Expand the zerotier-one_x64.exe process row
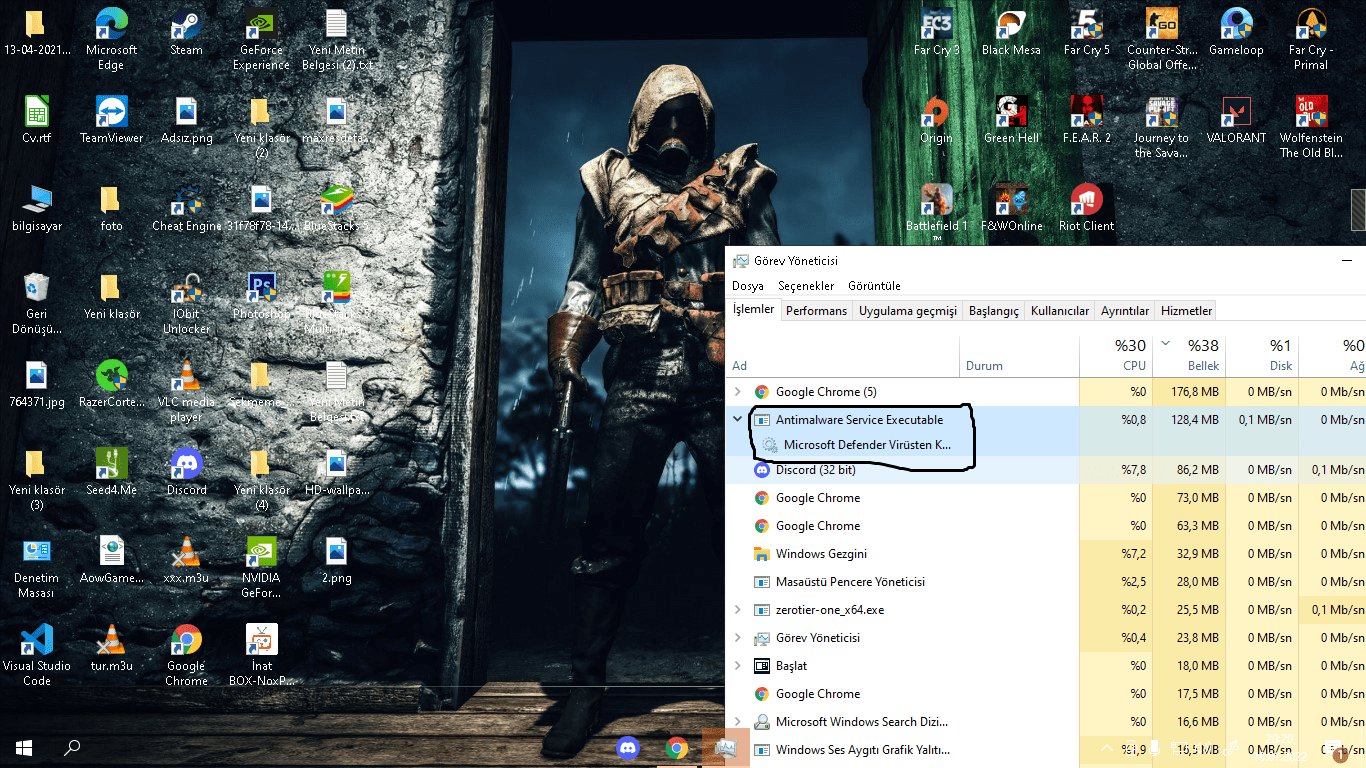Screen dimensions: 1366x768 point(738,610)
